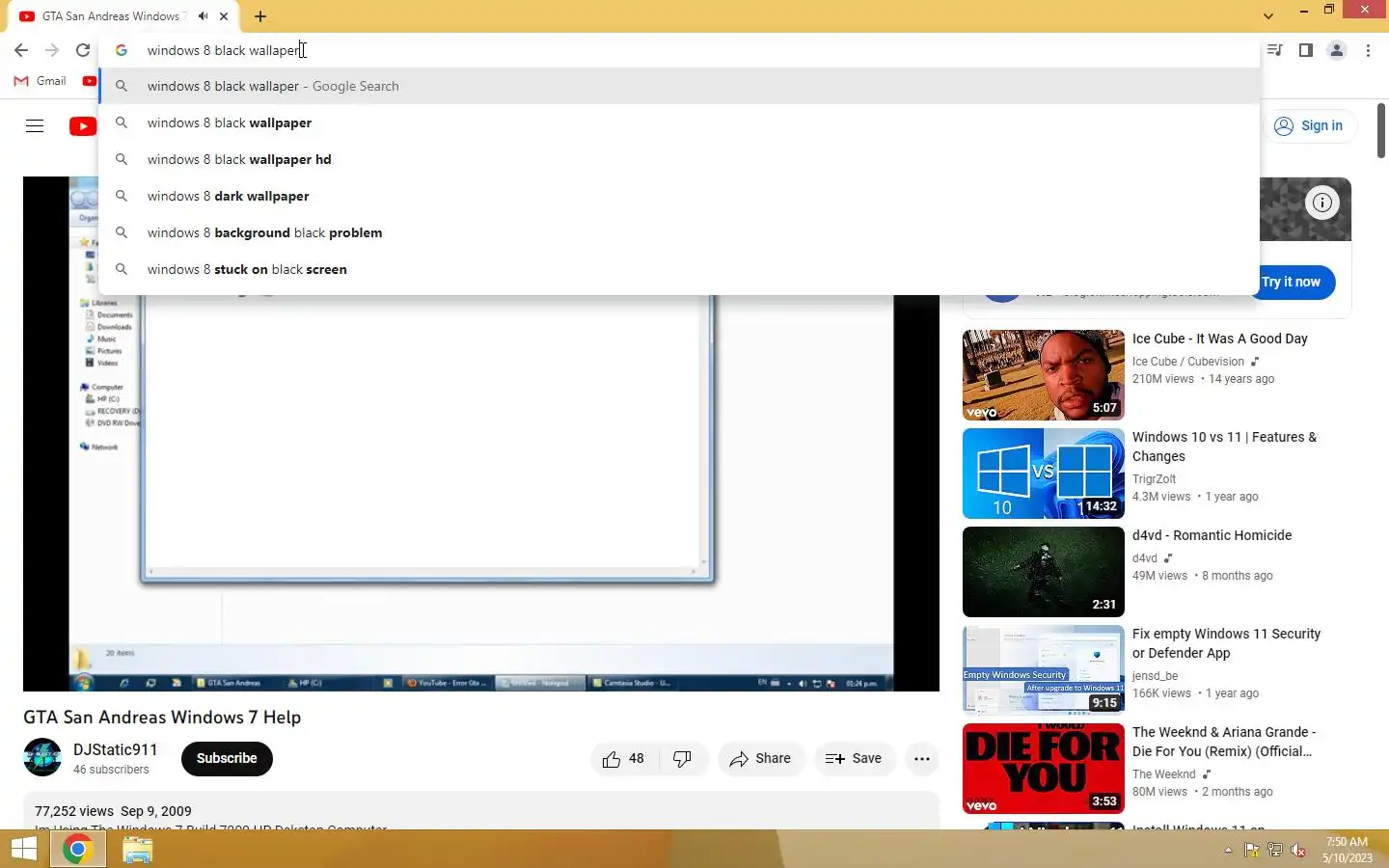This screenshot has height=868, width=1389.
Task: Open the media control icon in toolbar
Action: pos(1275,50)
